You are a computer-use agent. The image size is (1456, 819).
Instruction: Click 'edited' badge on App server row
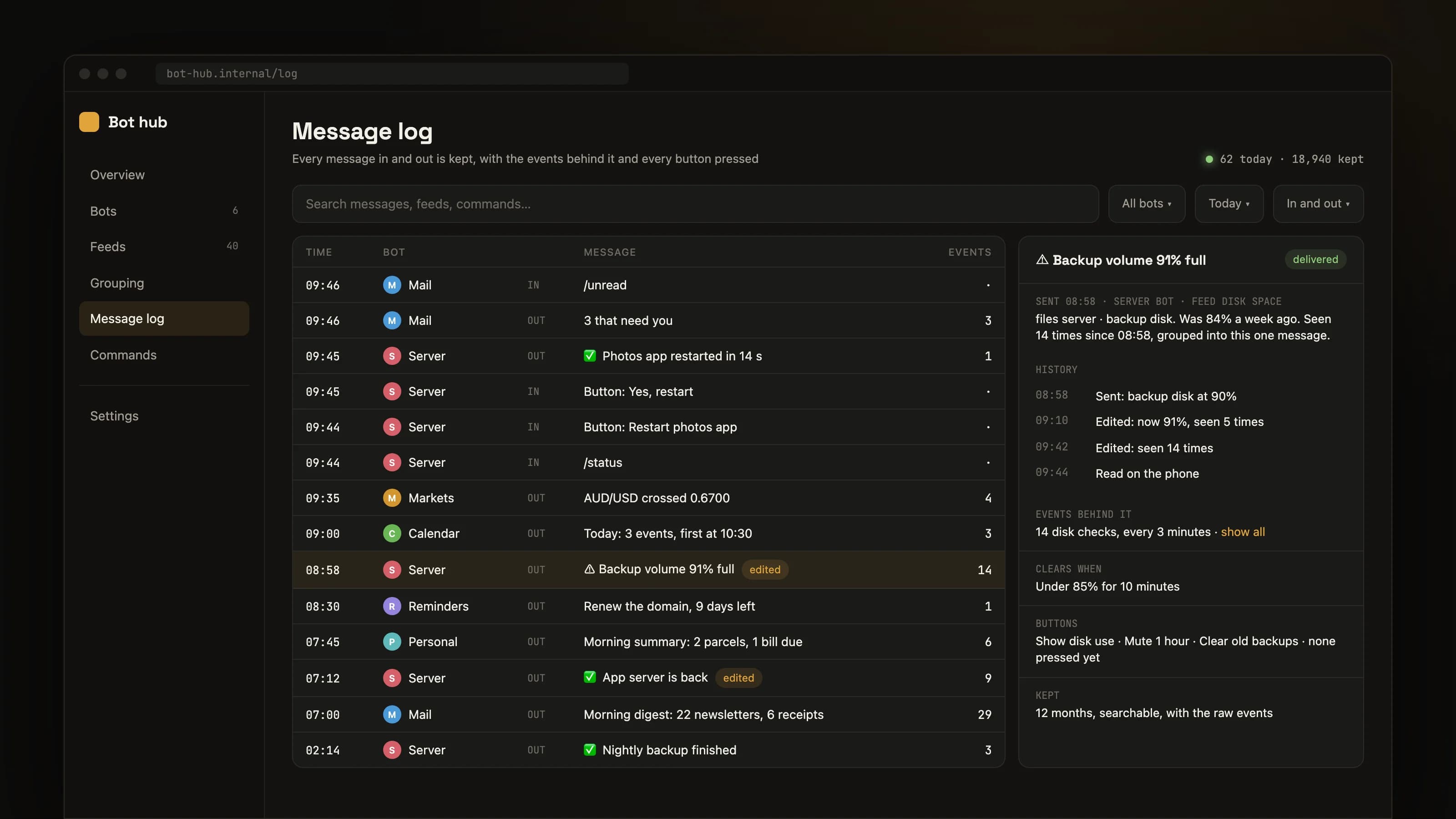(738, 677)
